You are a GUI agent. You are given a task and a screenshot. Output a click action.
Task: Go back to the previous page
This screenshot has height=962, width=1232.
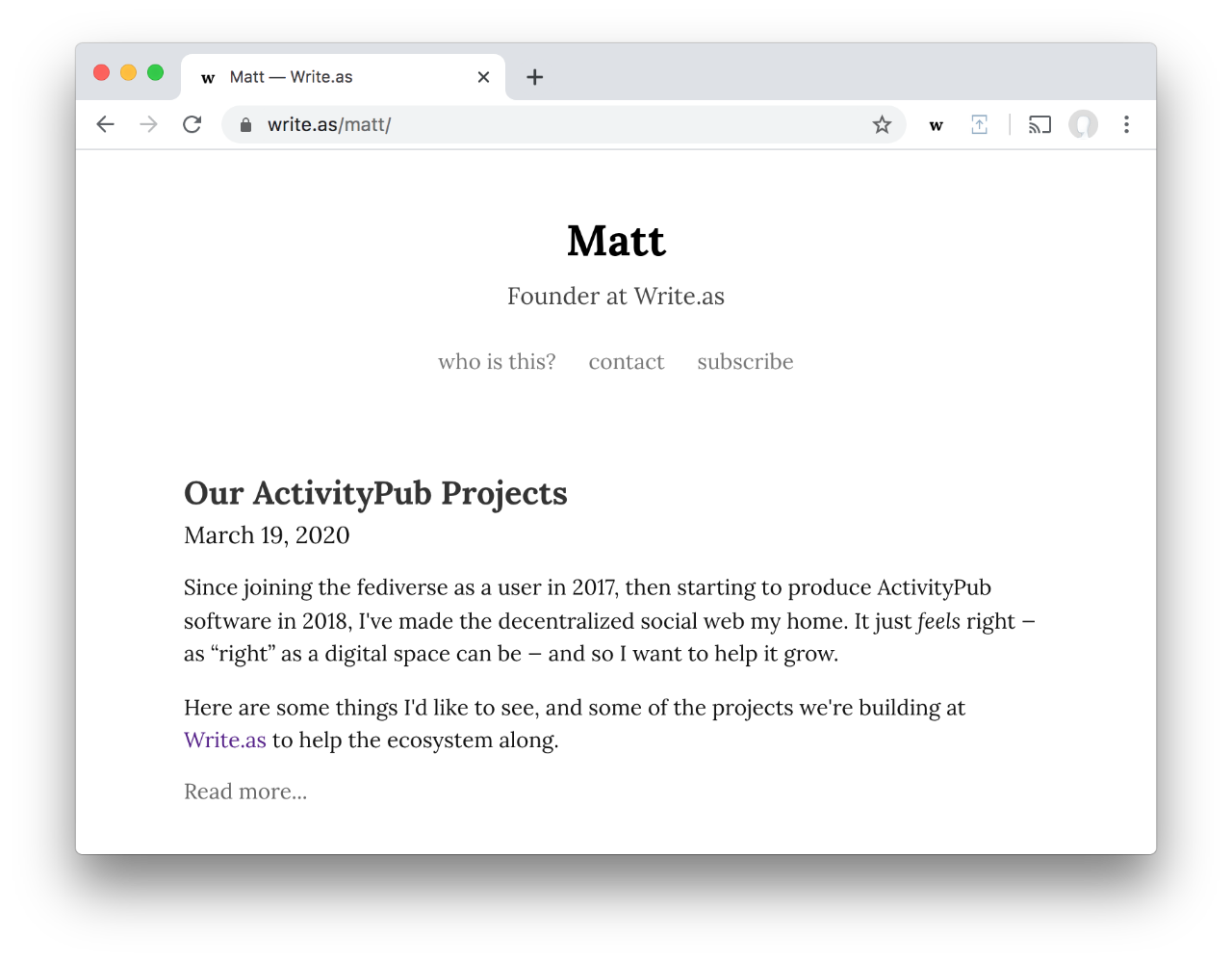pos(106,124)
